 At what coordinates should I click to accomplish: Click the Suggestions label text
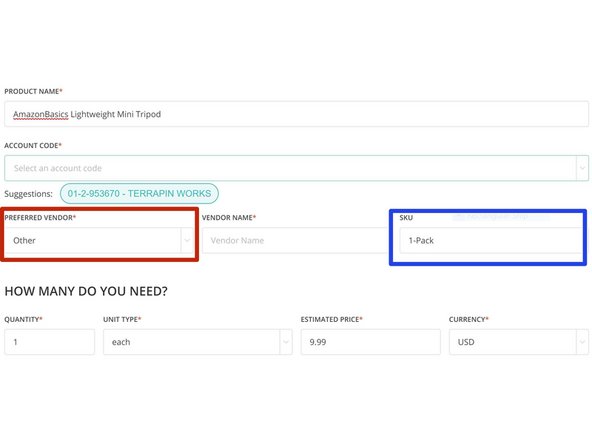tap(29, 194)
